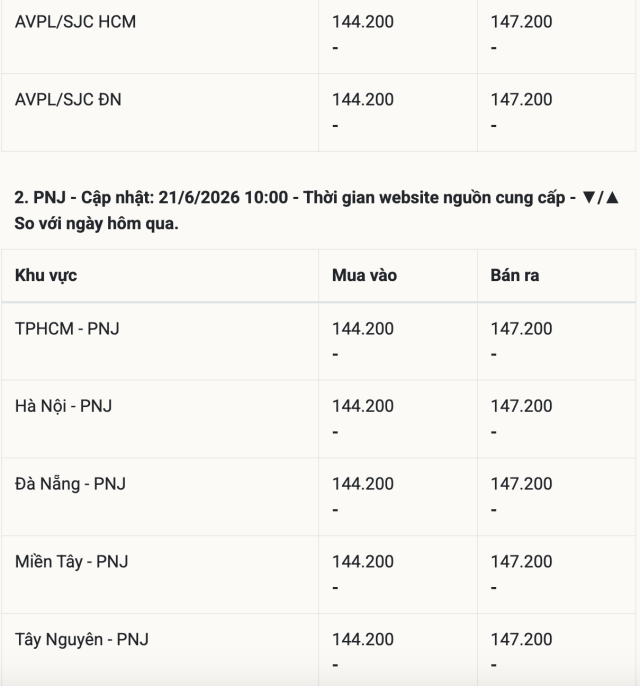Click the Miền Tây - PNJ buy price
Viewport: 640px width, 686px height.
click(363, 562)
